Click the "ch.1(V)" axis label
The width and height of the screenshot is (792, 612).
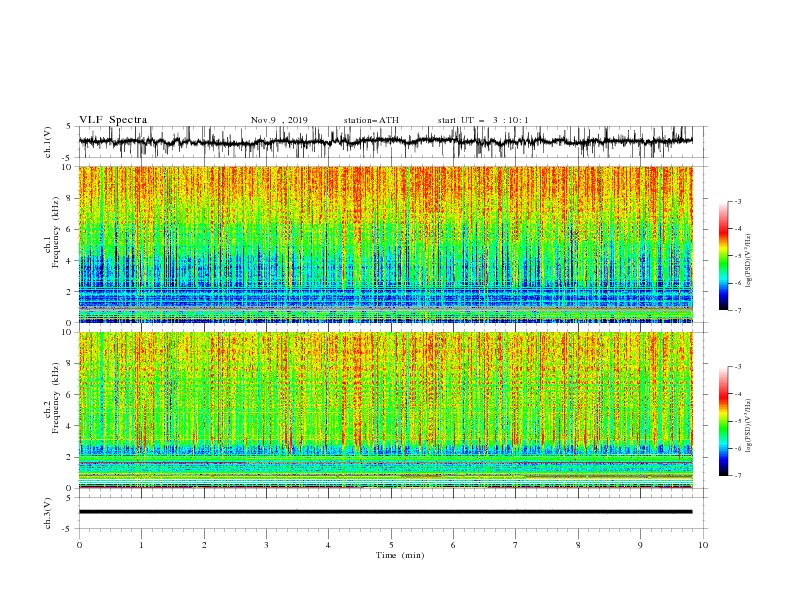coord(48,142)
